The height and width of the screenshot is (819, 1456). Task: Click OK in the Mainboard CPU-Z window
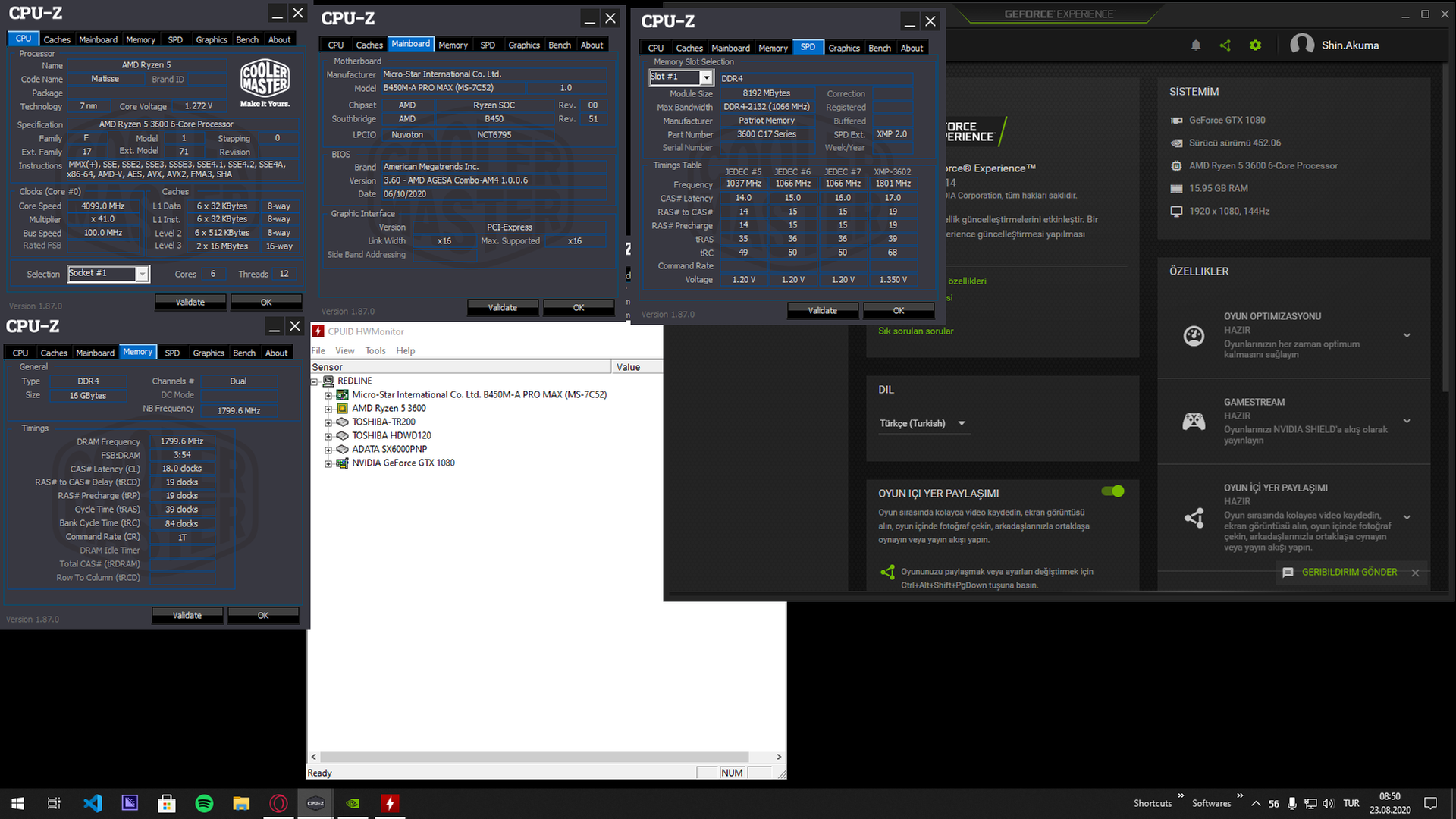[x=579, y=307]
